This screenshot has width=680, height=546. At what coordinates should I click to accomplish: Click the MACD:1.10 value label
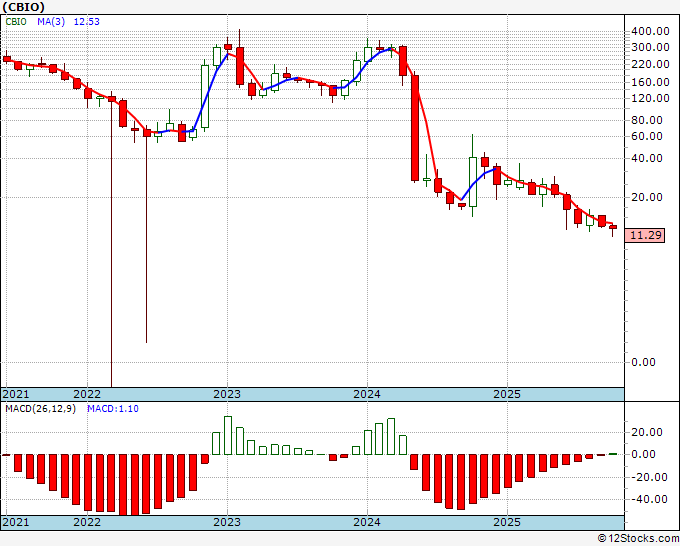click(x=113, y=409)
